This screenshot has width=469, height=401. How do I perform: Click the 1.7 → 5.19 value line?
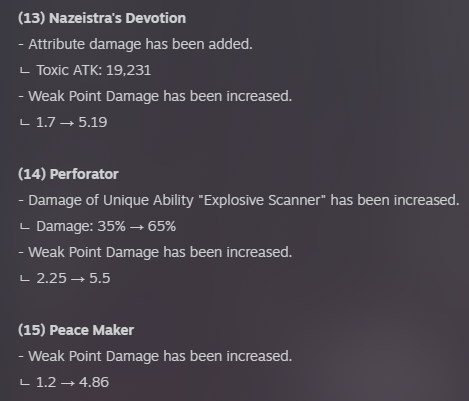pyautogui.click(x=72, y=122)
